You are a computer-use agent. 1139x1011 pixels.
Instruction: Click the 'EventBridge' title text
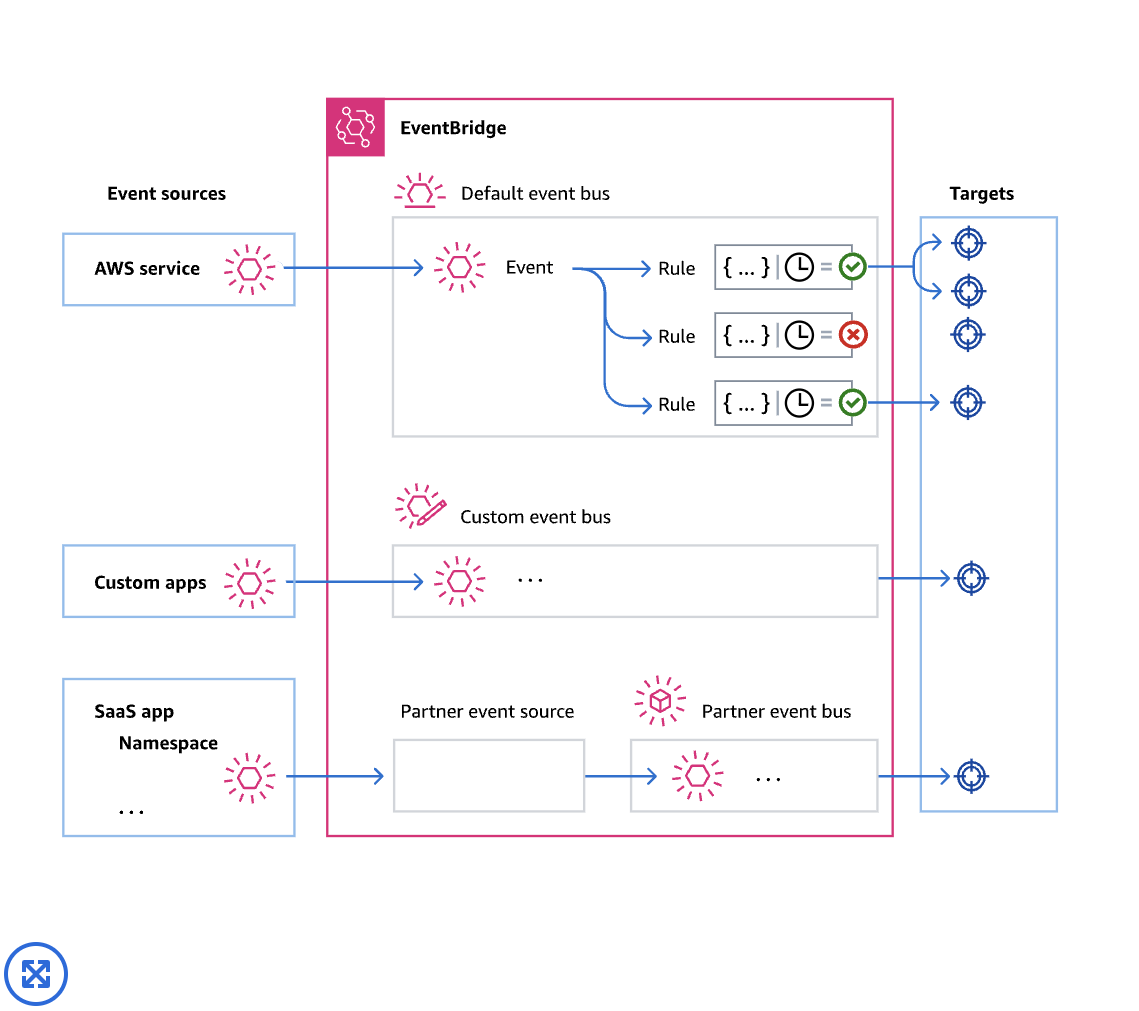pyautogui.click(x=453, y=128)
